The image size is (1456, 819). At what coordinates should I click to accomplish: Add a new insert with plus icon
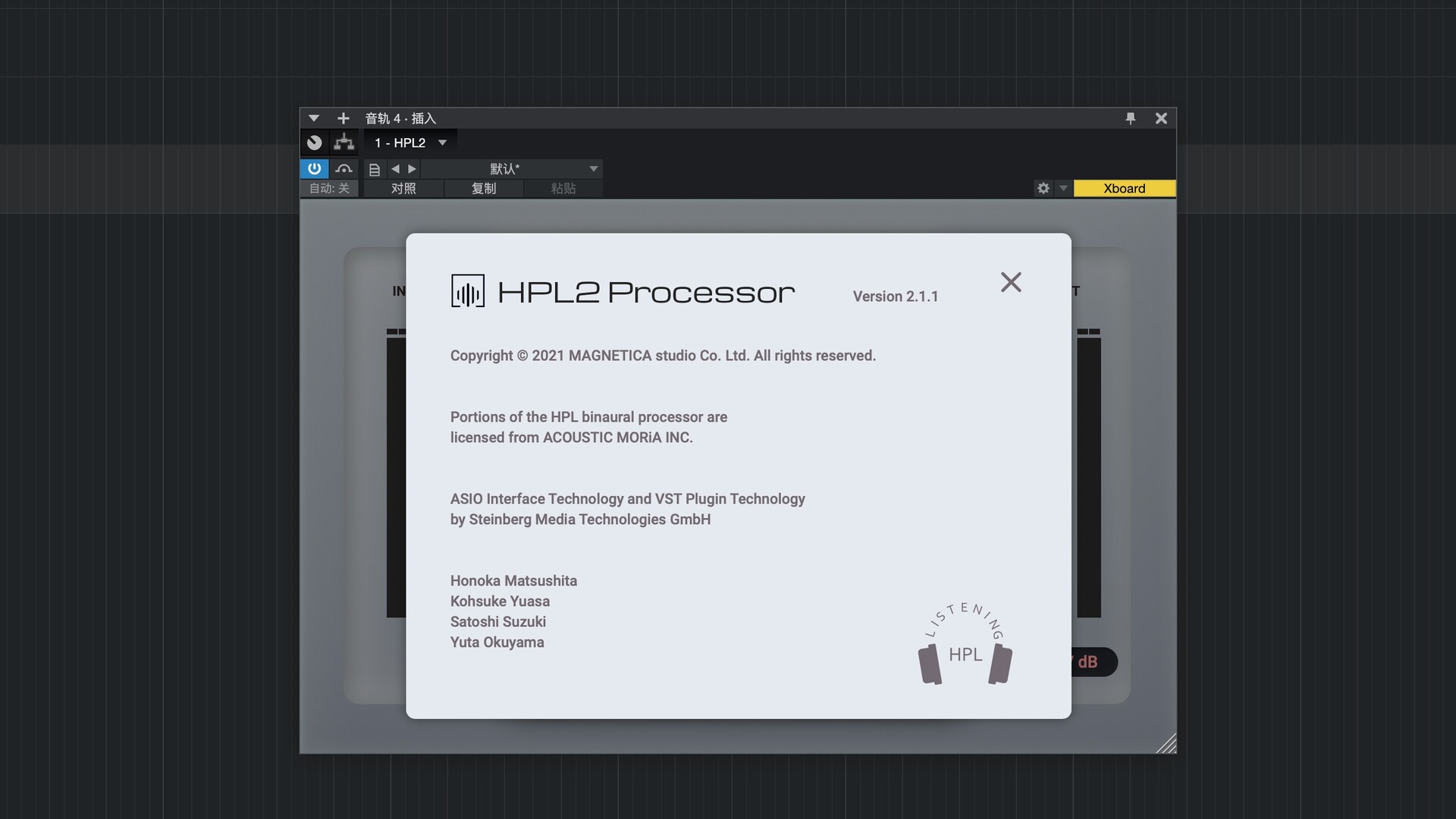pos(344,118)
